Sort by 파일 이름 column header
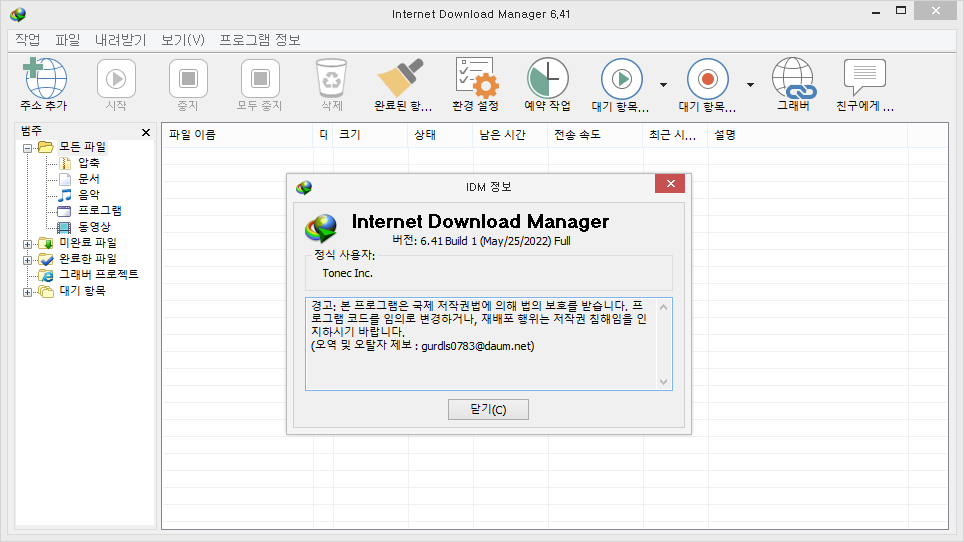Viewport: 964px width, 542px height. click(238, 135)
